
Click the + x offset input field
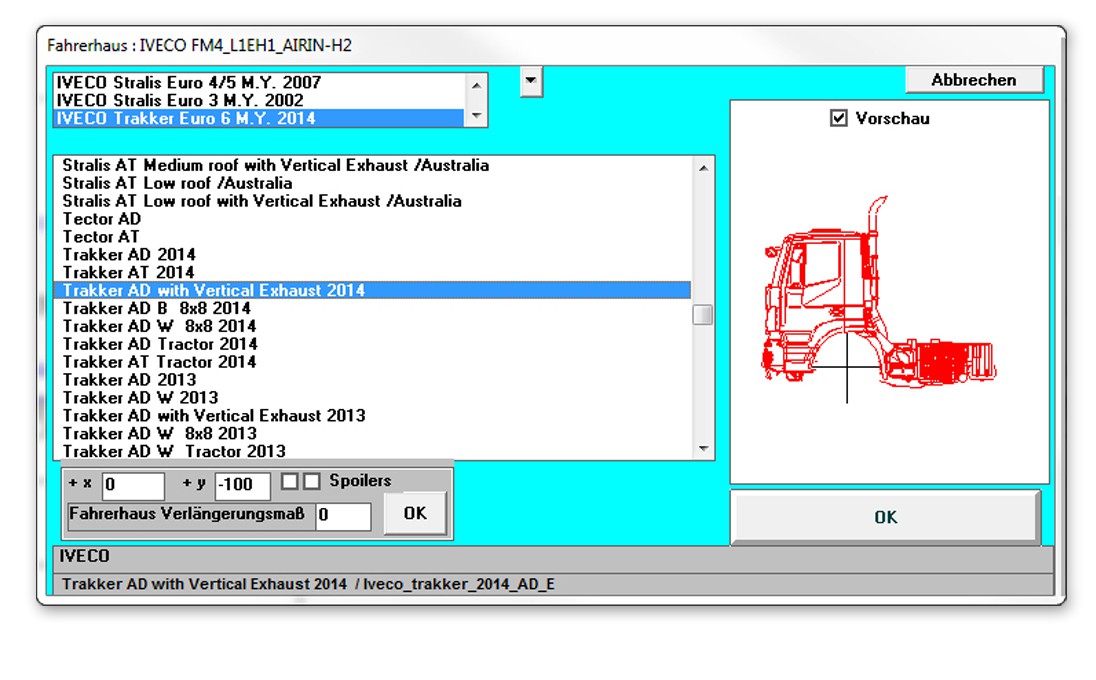(x=134, y=485)
